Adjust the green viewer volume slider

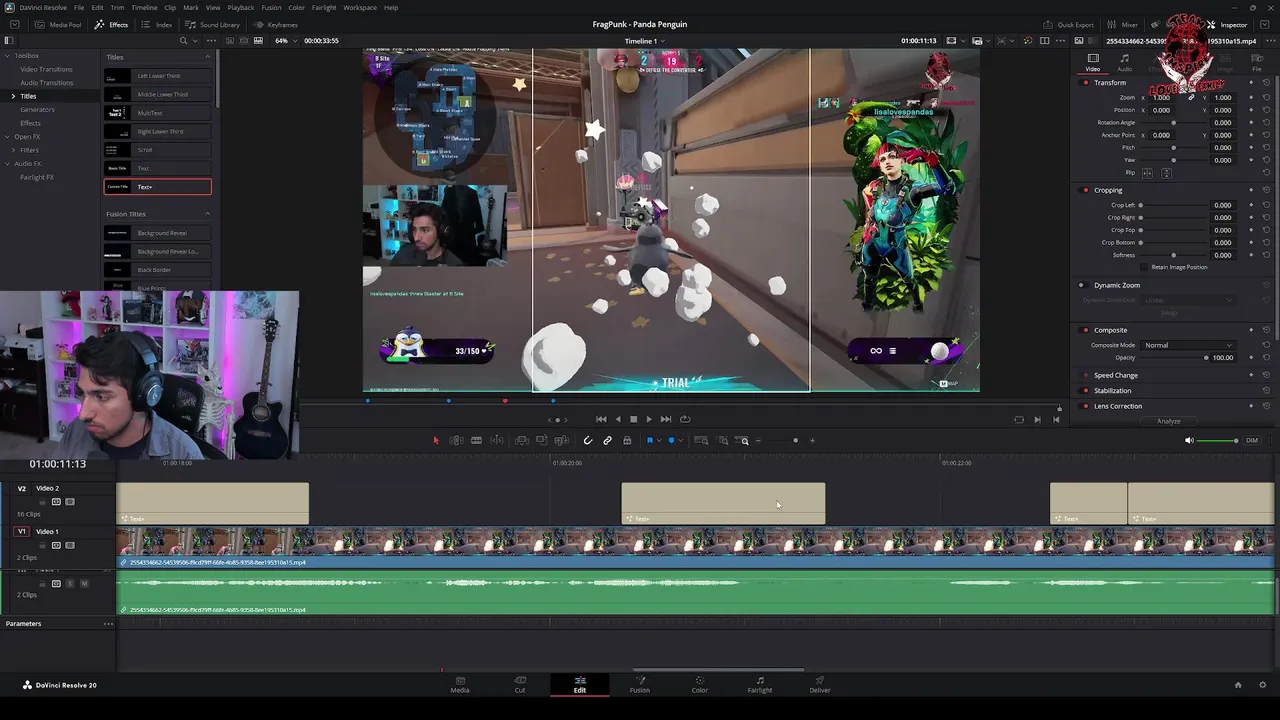(1217, 440)
